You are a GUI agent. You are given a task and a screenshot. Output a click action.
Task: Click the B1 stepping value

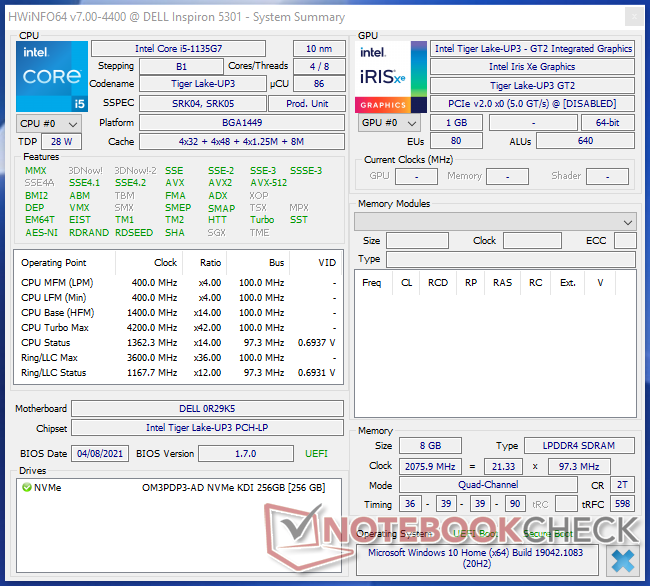click(181, 66)
